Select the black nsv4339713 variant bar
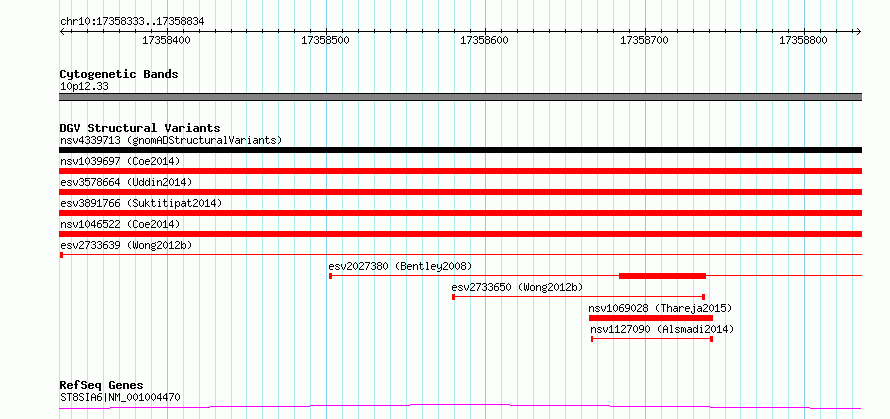890x419 pixels. pyautogui.click(x=461, y=150)
